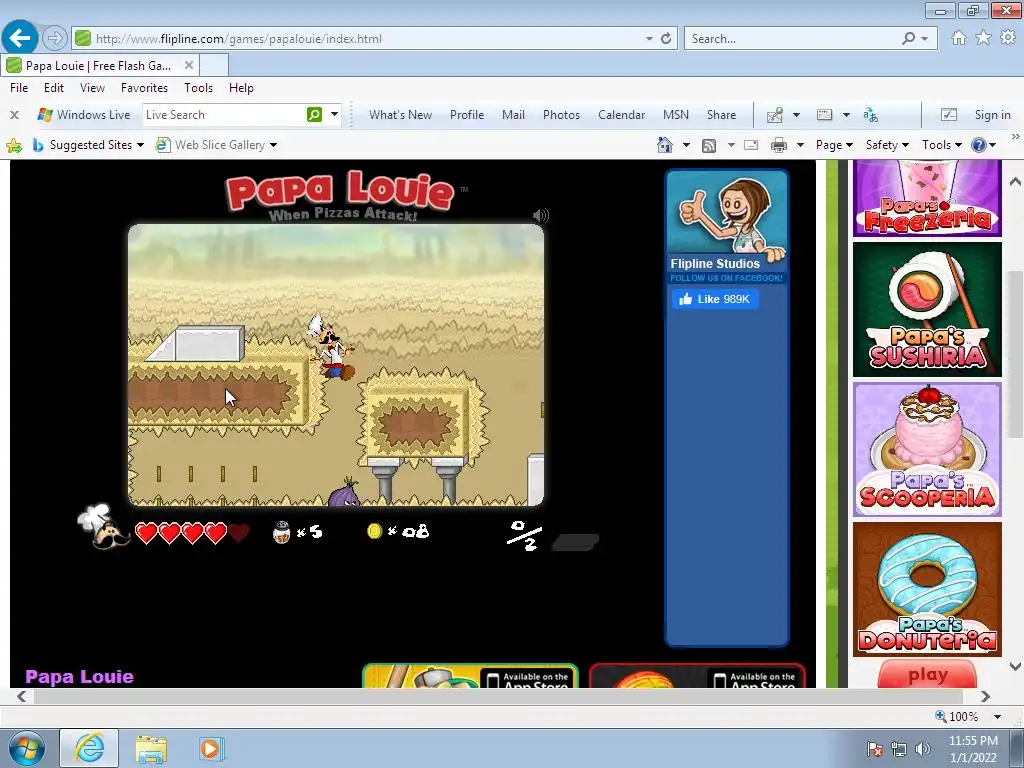Open the Papa's Scooperia game thumbnail

coord(927,450)
